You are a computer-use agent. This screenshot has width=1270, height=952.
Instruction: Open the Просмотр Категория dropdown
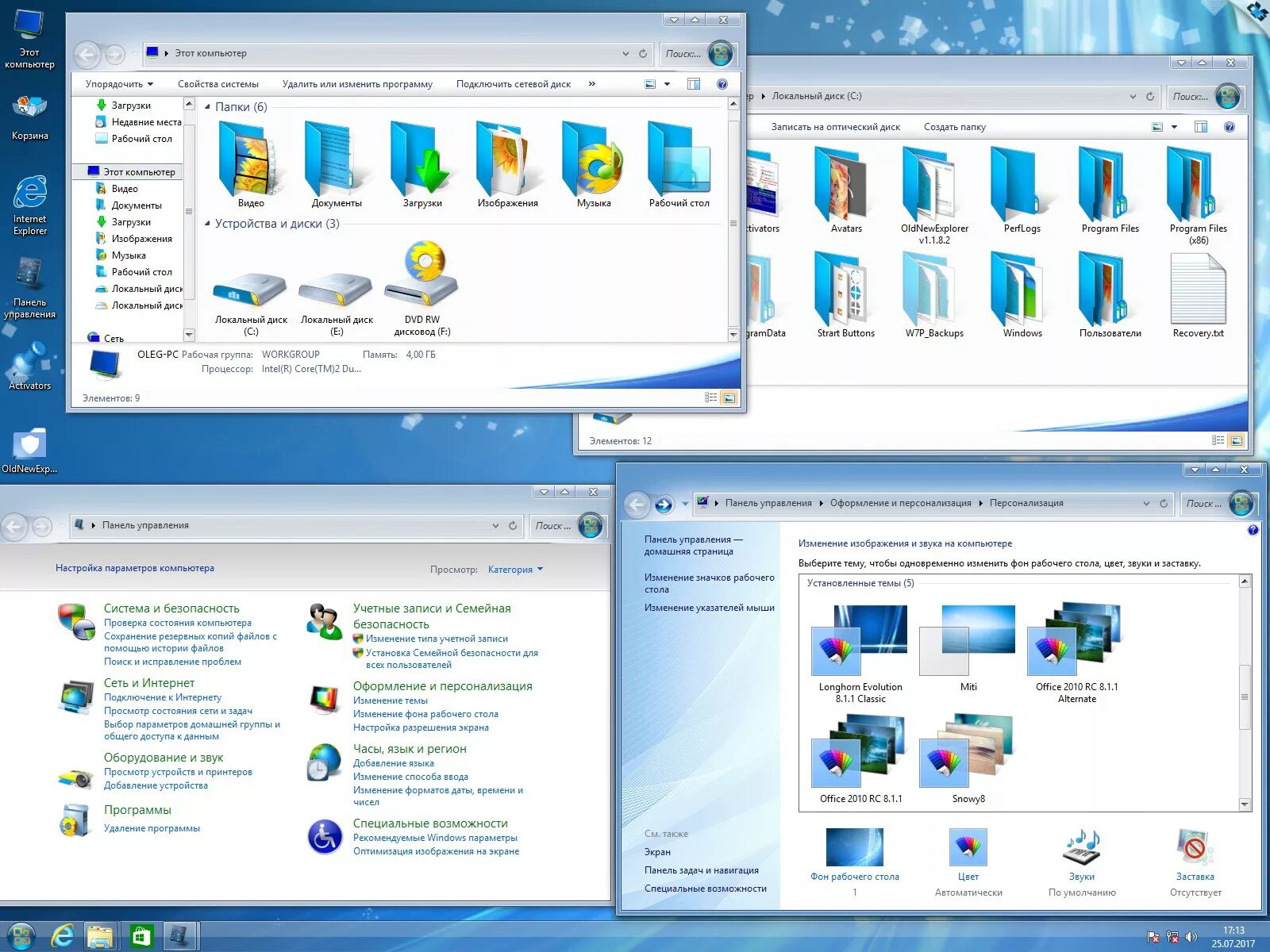coord(515,570)
